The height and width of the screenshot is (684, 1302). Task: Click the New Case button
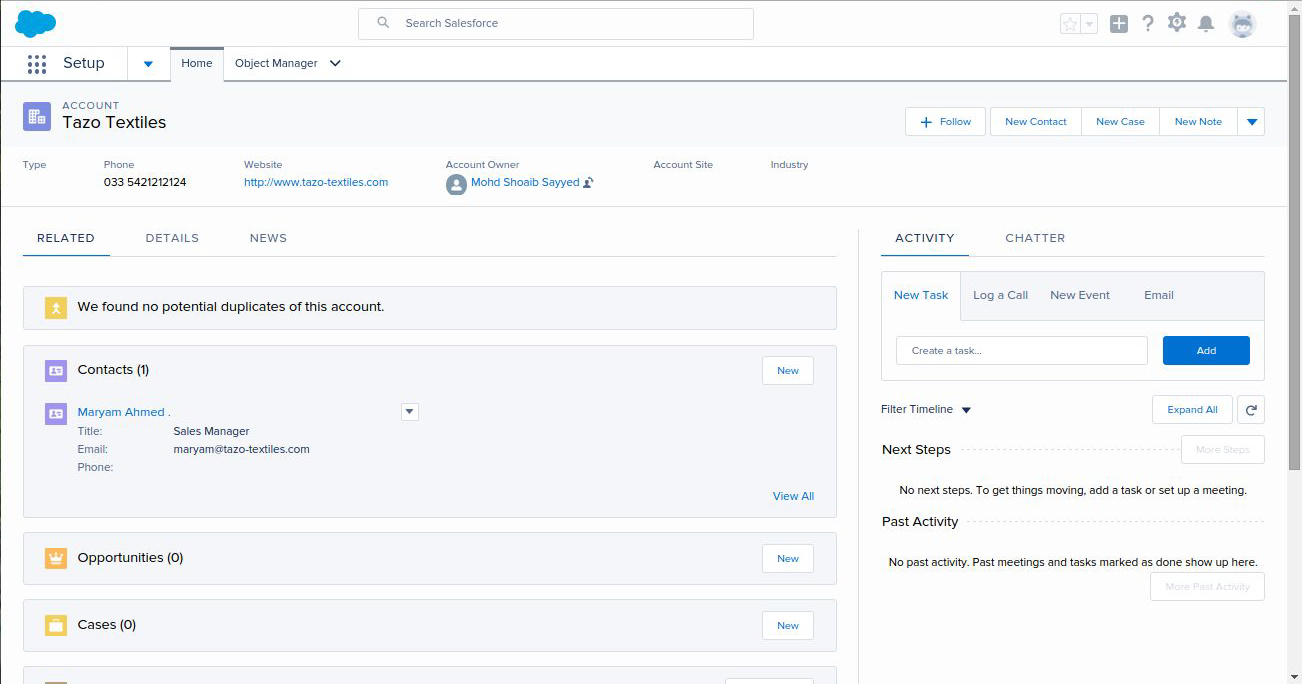click(x=1120, y=122)
